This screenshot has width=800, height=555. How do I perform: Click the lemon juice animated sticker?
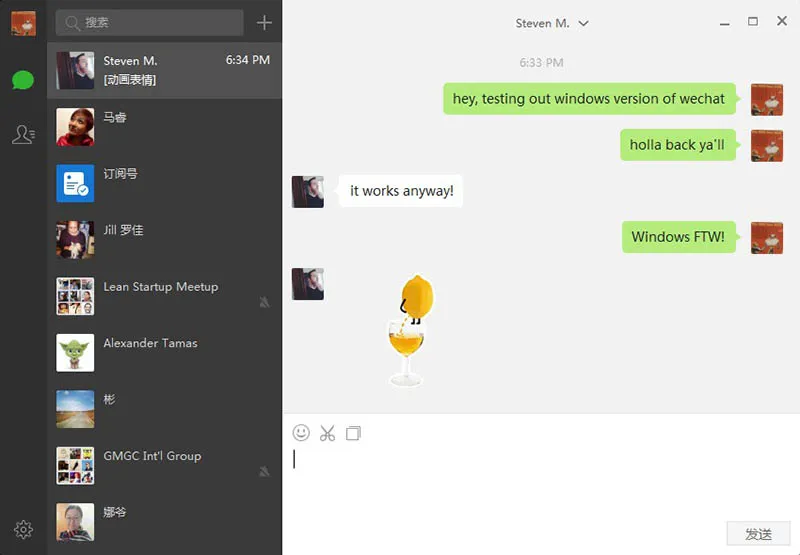click(411, 331)
